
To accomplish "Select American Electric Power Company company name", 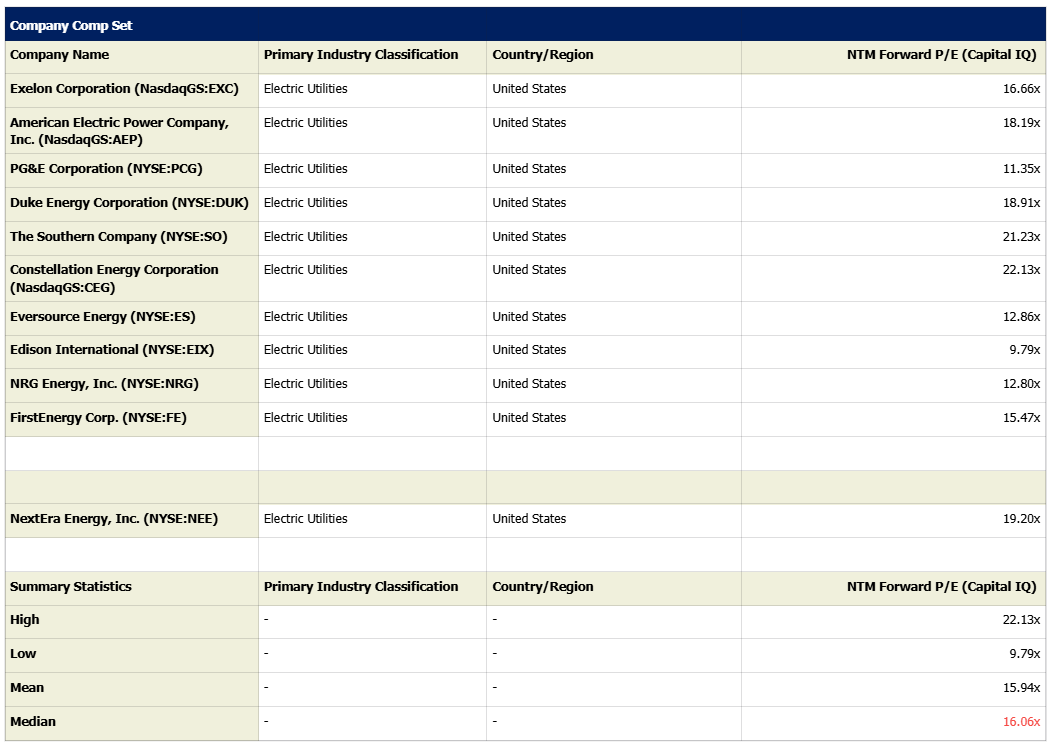I will pos(119,131).
